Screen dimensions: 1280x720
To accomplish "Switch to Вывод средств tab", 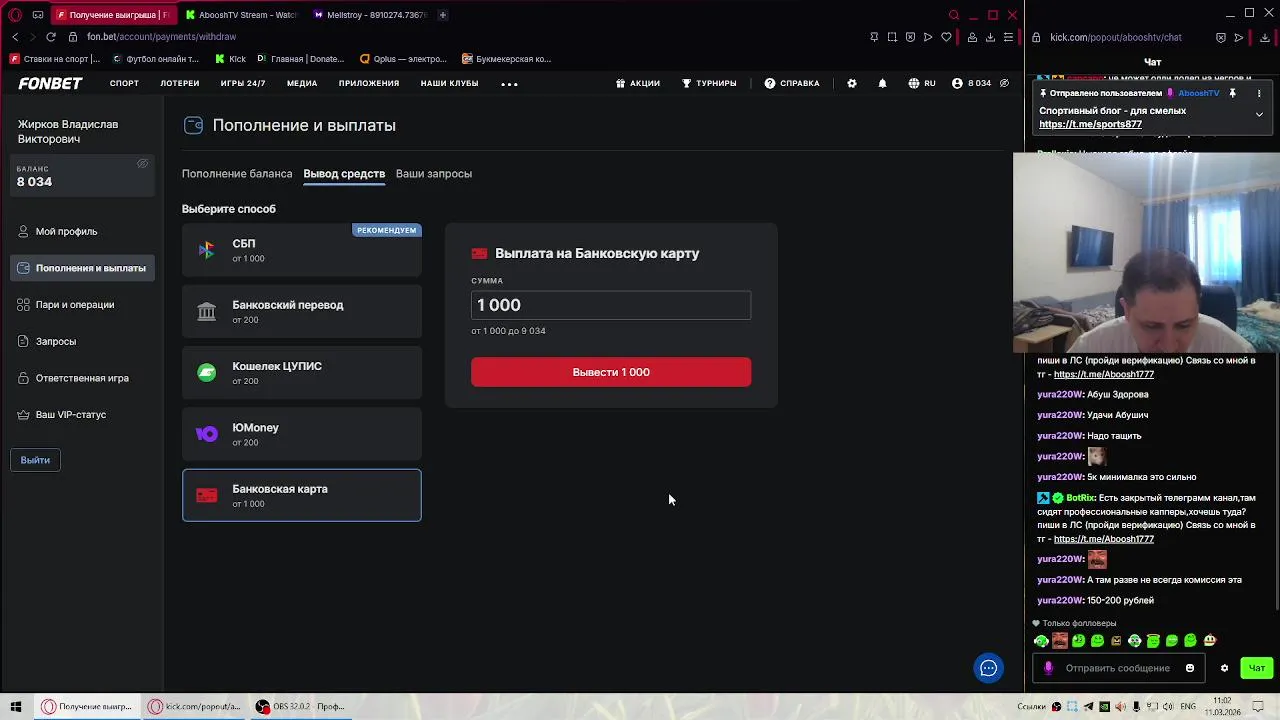I will (x=344, y=174).
